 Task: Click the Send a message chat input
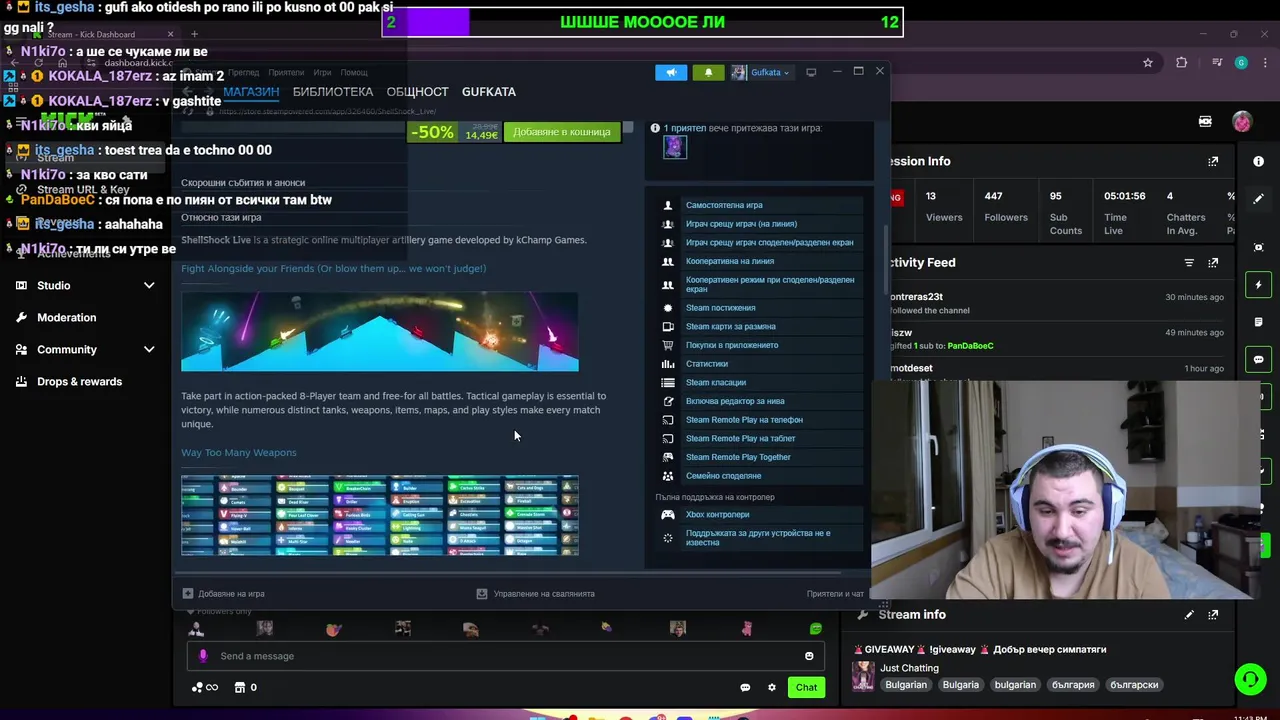pyautogui.click(x=505, y=656)
